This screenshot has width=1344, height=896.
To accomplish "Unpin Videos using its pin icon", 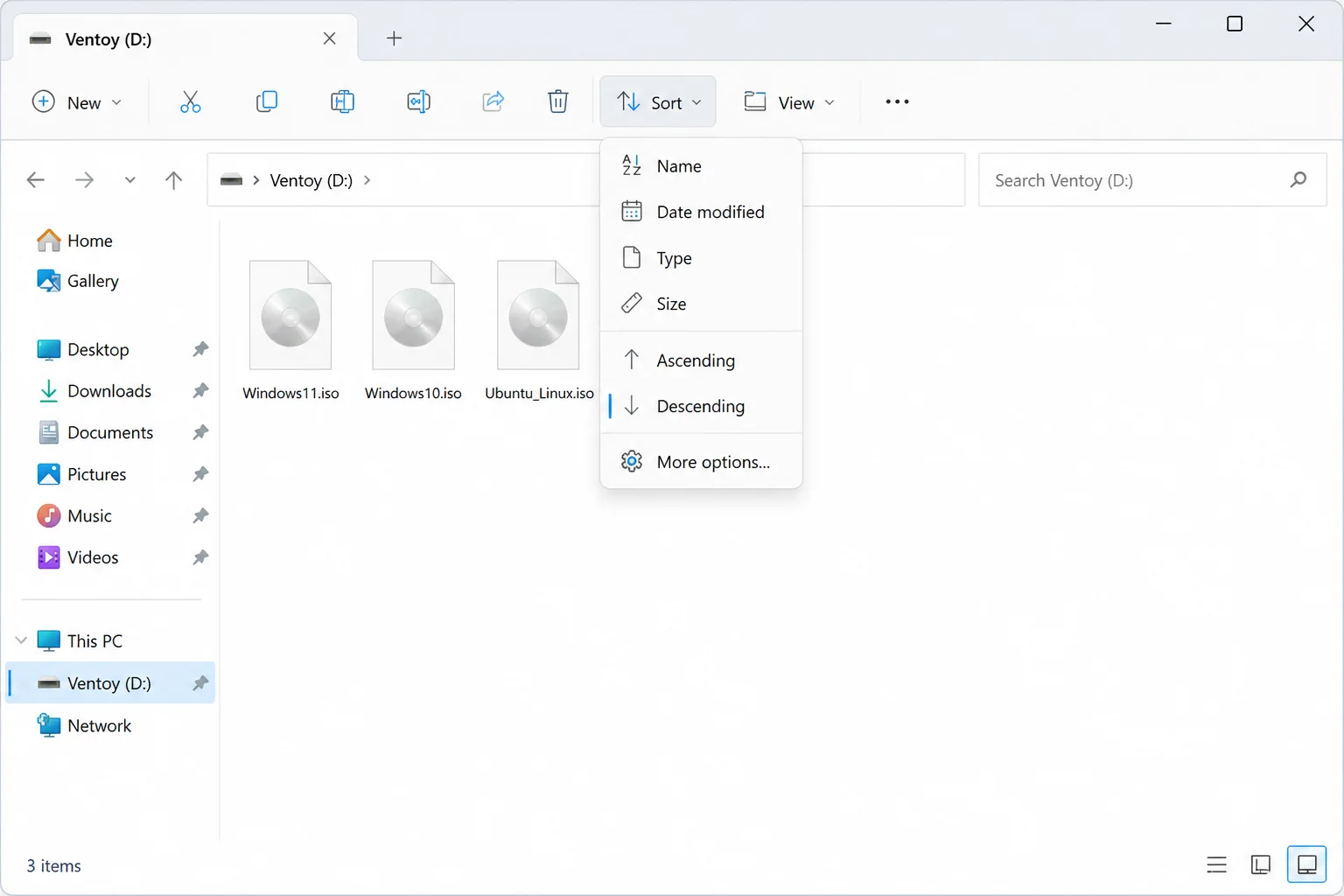I will tap(200, 557).
